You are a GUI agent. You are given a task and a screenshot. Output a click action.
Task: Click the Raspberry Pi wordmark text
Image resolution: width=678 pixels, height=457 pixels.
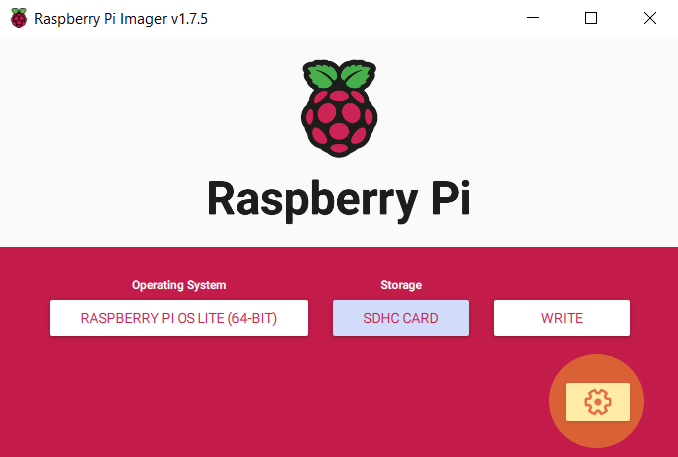(x=339, y=200)
